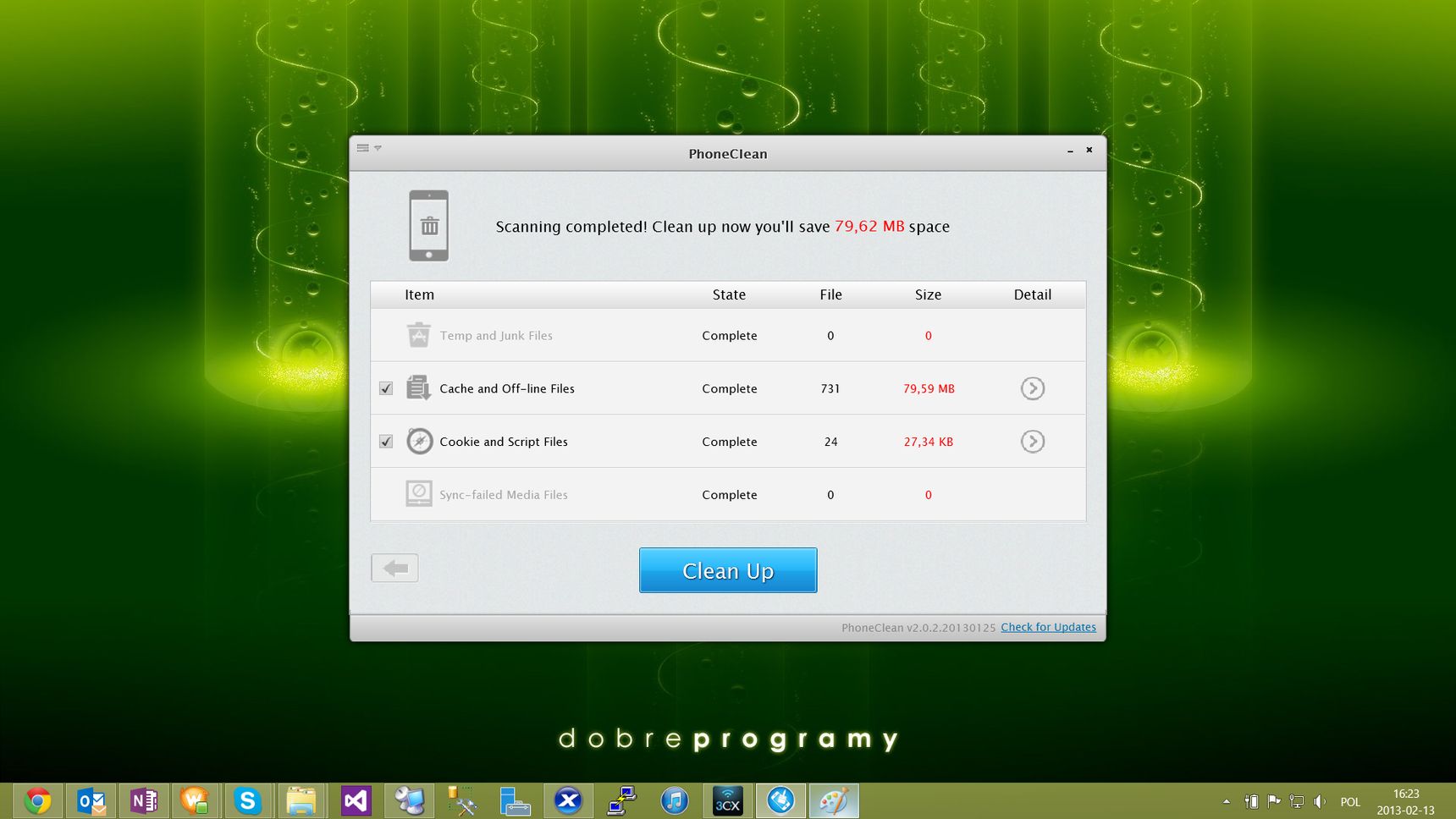Open the network computers taskbar icon

pos(410,800)
